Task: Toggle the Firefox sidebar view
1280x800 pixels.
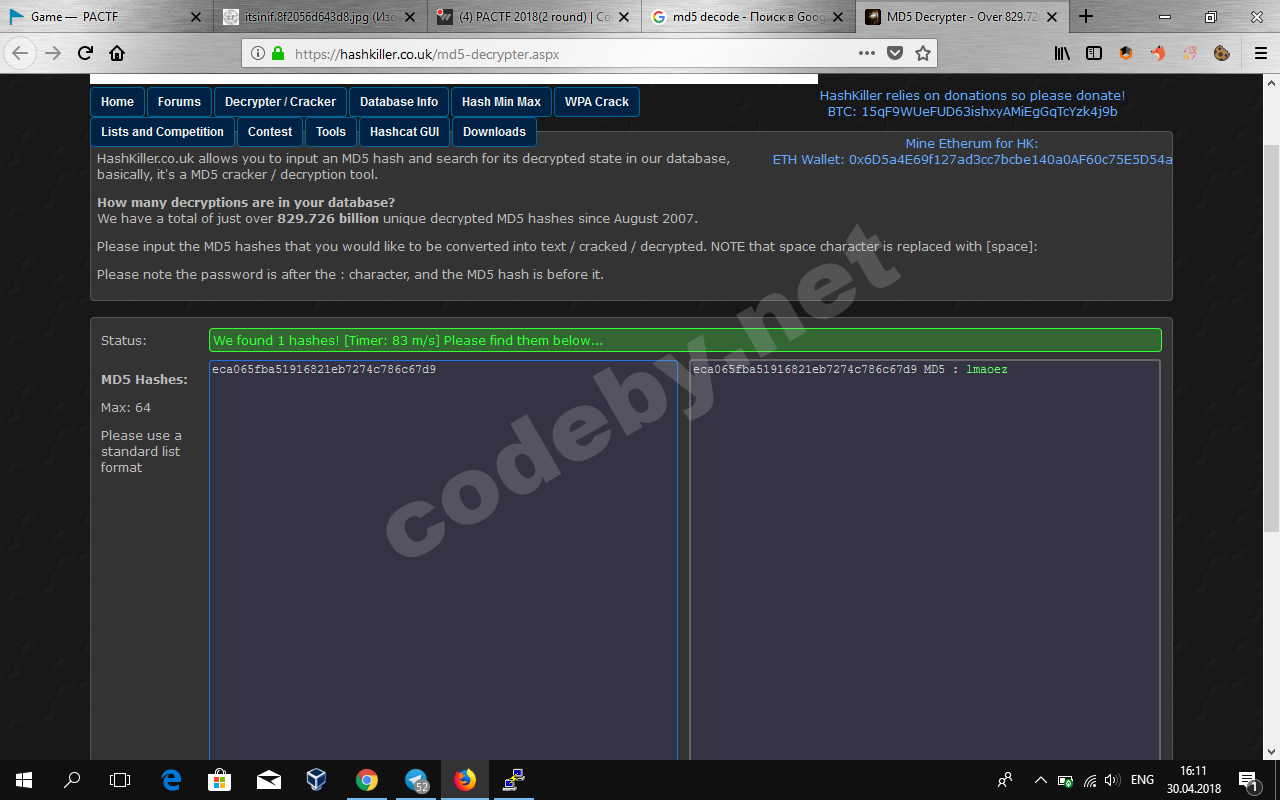Action: coord(1094,53)
